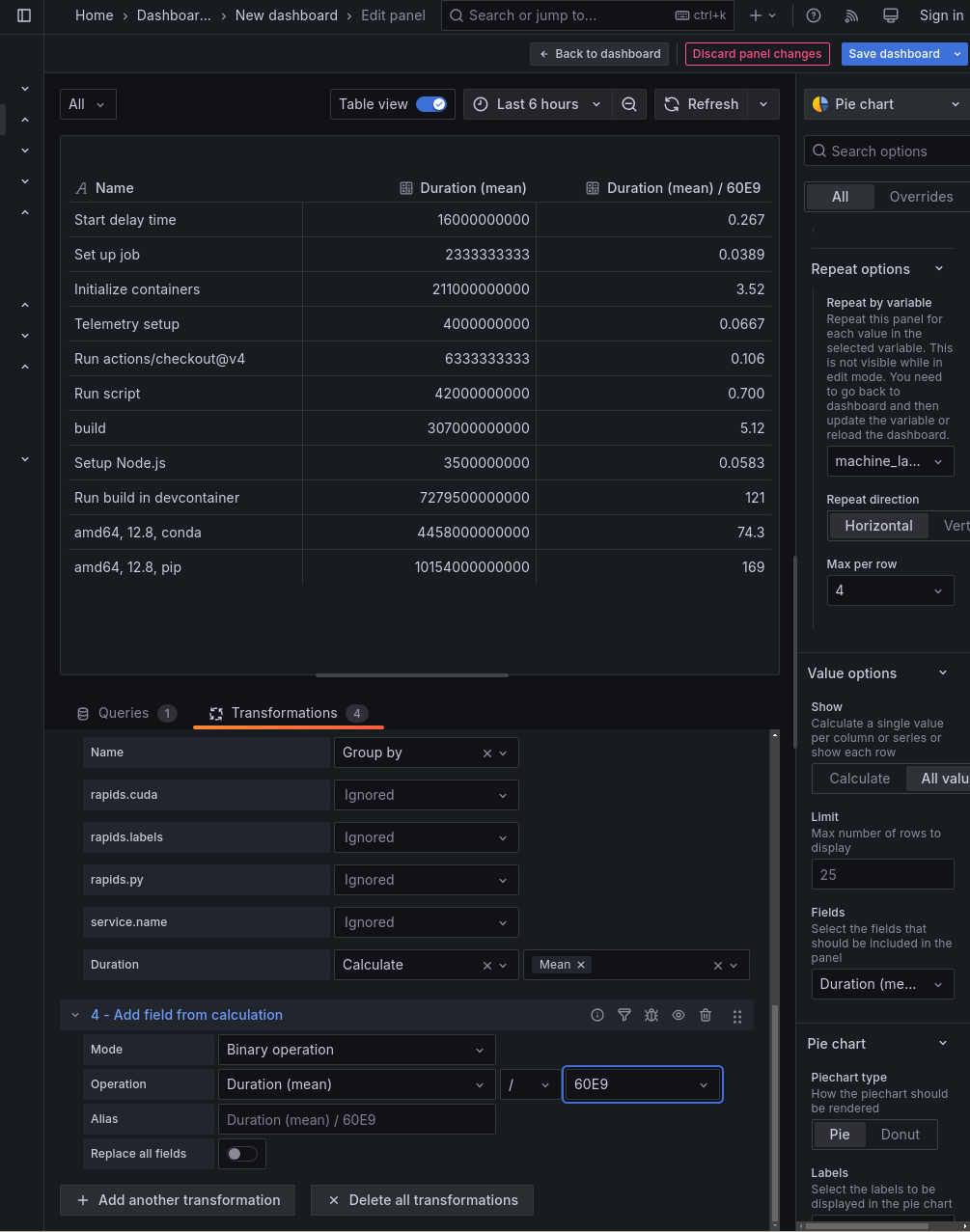
Task: Switch to the Queries tab
Action: 125,713
